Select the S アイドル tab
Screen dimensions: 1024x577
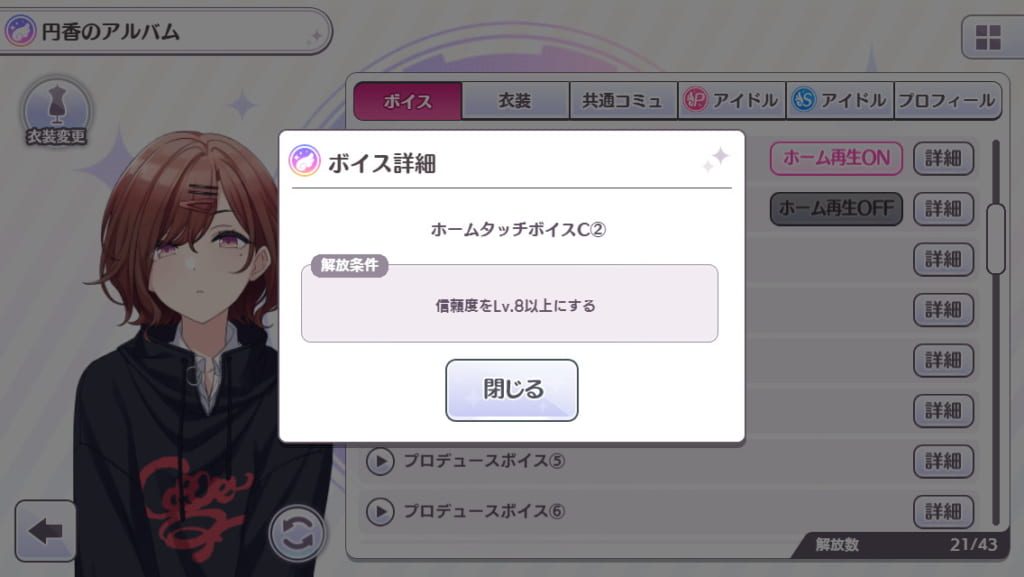(840, 101)
